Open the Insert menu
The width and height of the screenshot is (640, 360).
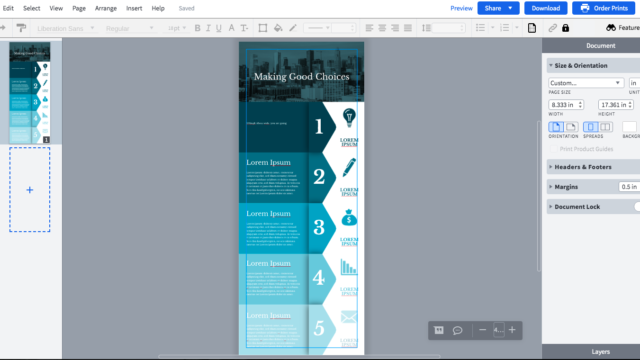click(134, 8)
